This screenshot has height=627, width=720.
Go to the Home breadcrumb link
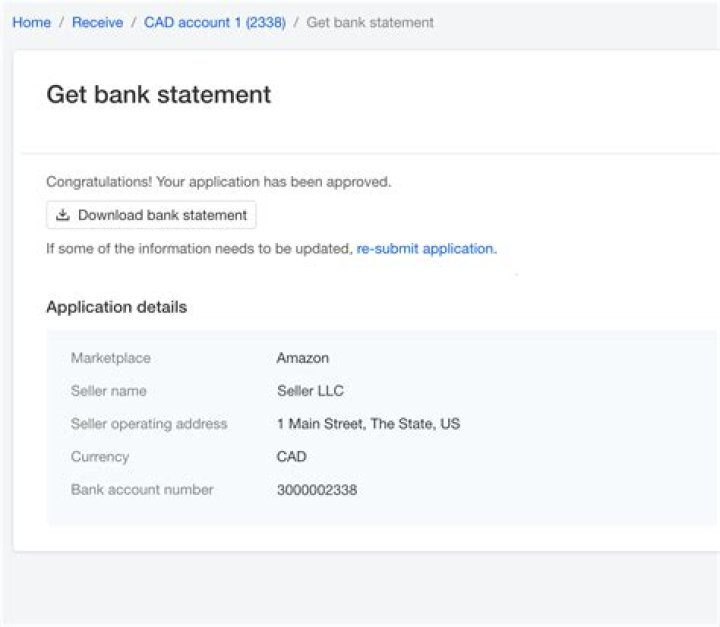tap(31, 22)
